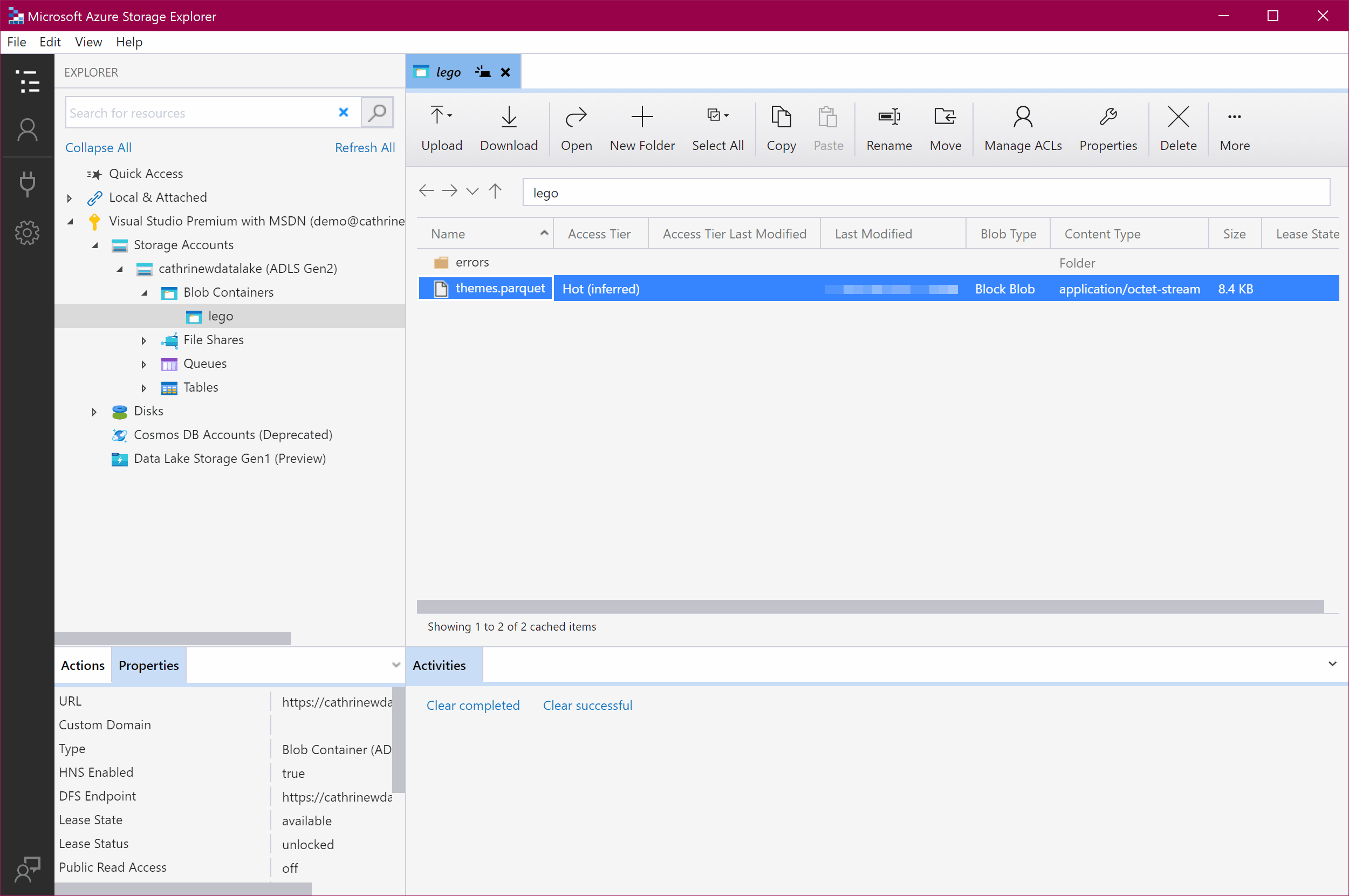Open the Account Management sidebar icon
The image size is (1349, 896).
tap(27, 131)
